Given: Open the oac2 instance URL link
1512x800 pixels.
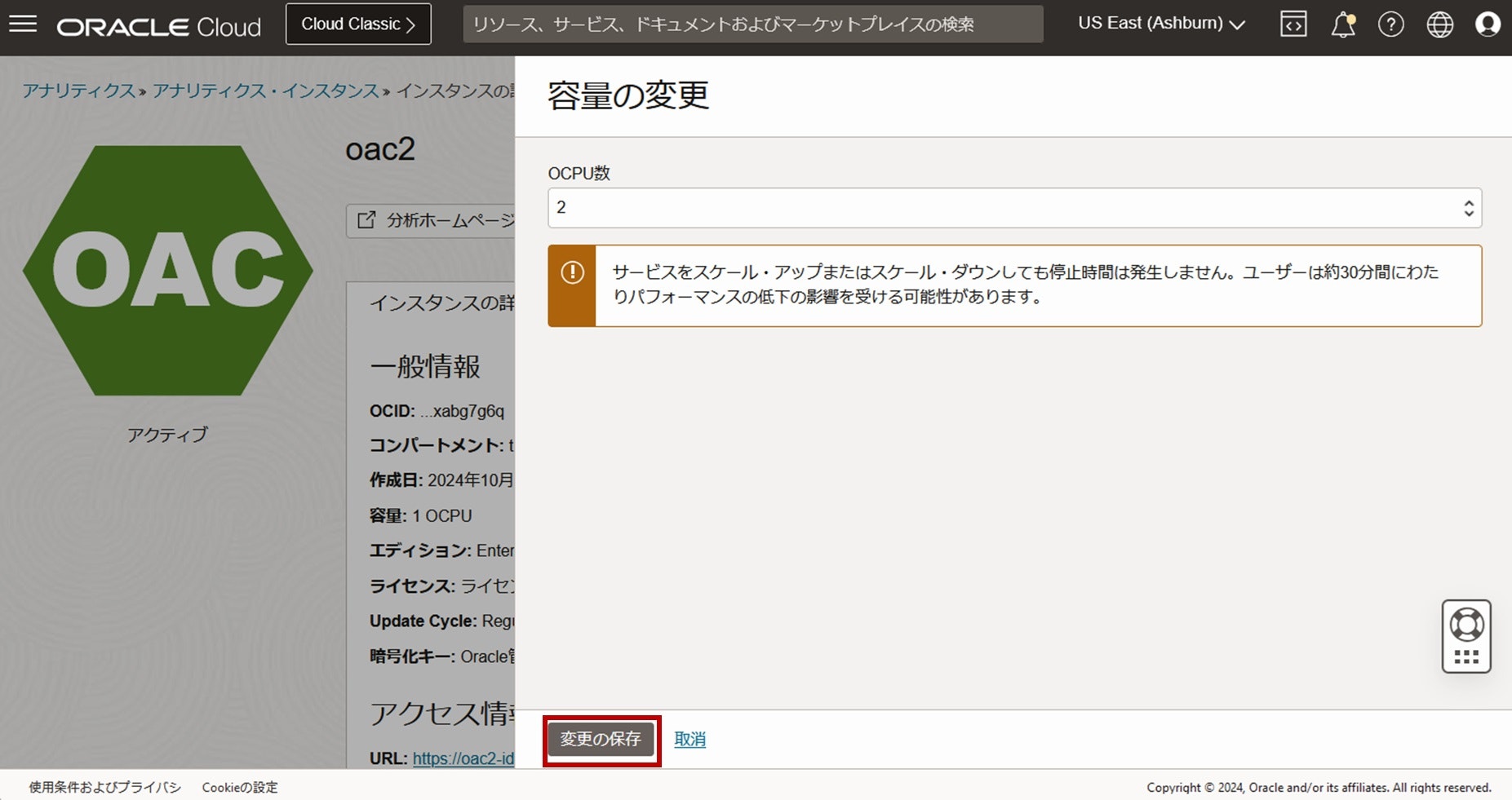Looking at the screenshot, I should pos(463,758).
